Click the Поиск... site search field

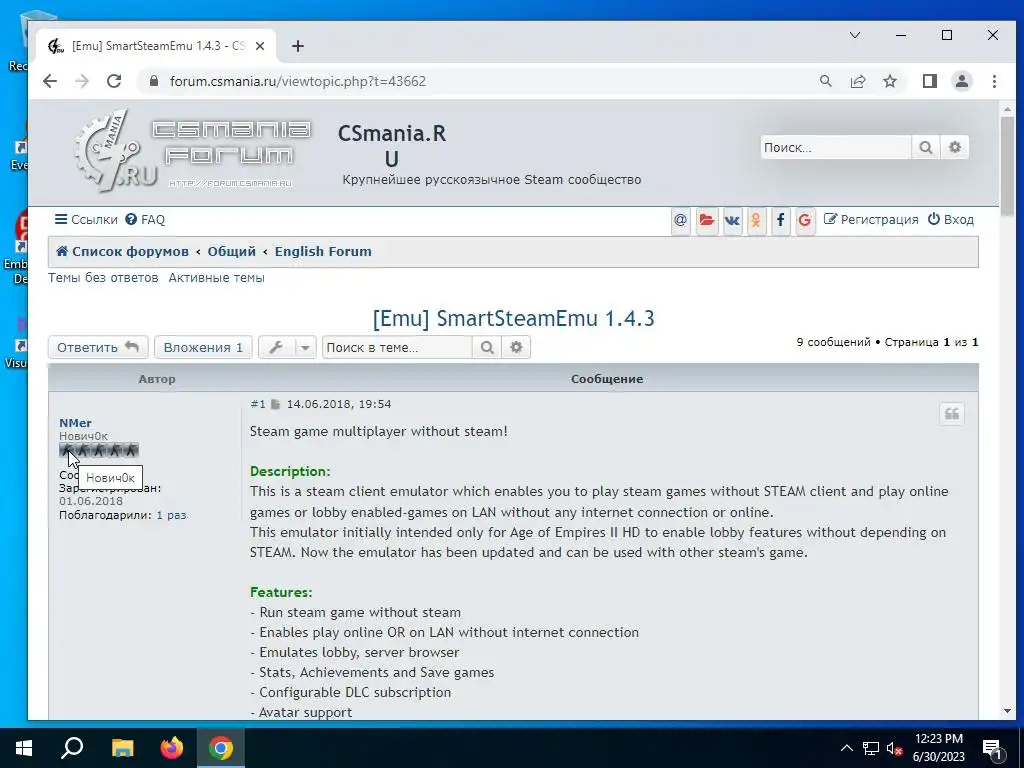click(x=835, y=148)
